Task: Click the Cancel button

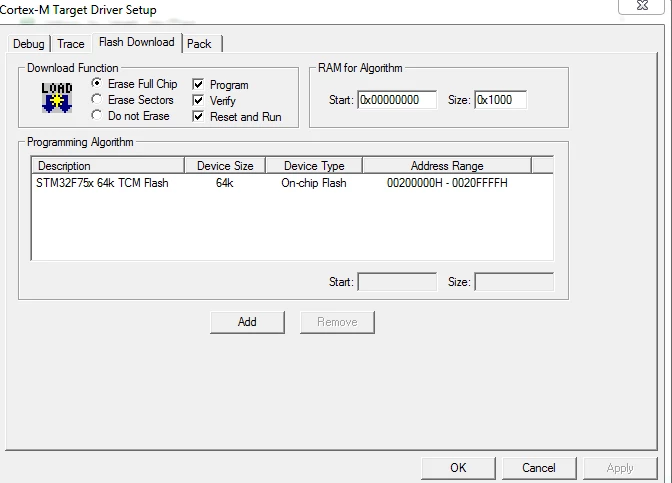Action: [x=539, y=468]
